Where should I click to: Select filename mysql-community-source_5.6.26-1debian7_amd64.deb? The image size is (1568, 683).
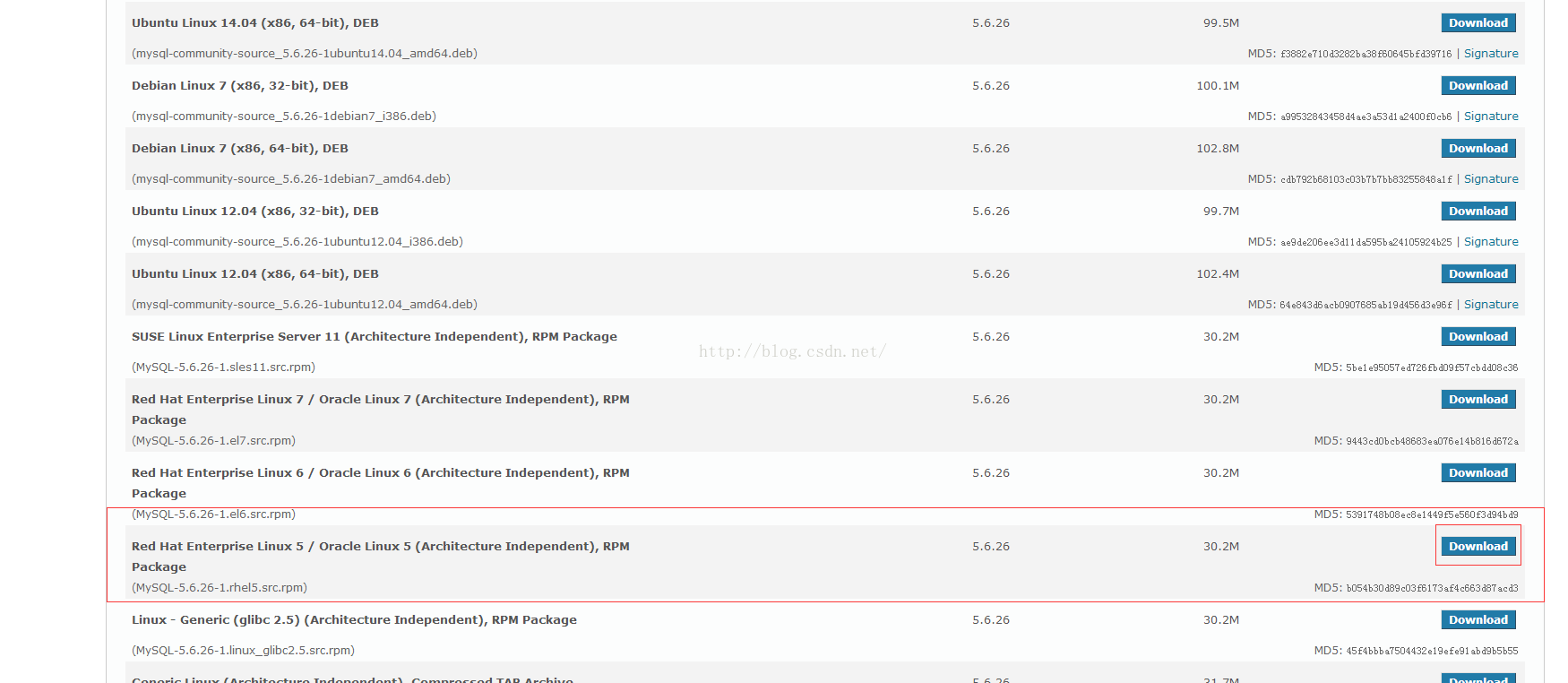[291, 179]
